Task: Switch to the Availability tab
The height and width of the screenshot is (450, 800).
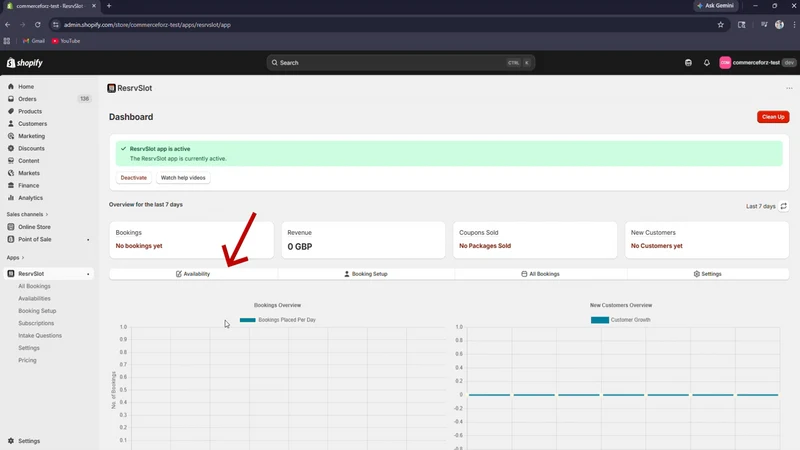Action: [193, 274]
